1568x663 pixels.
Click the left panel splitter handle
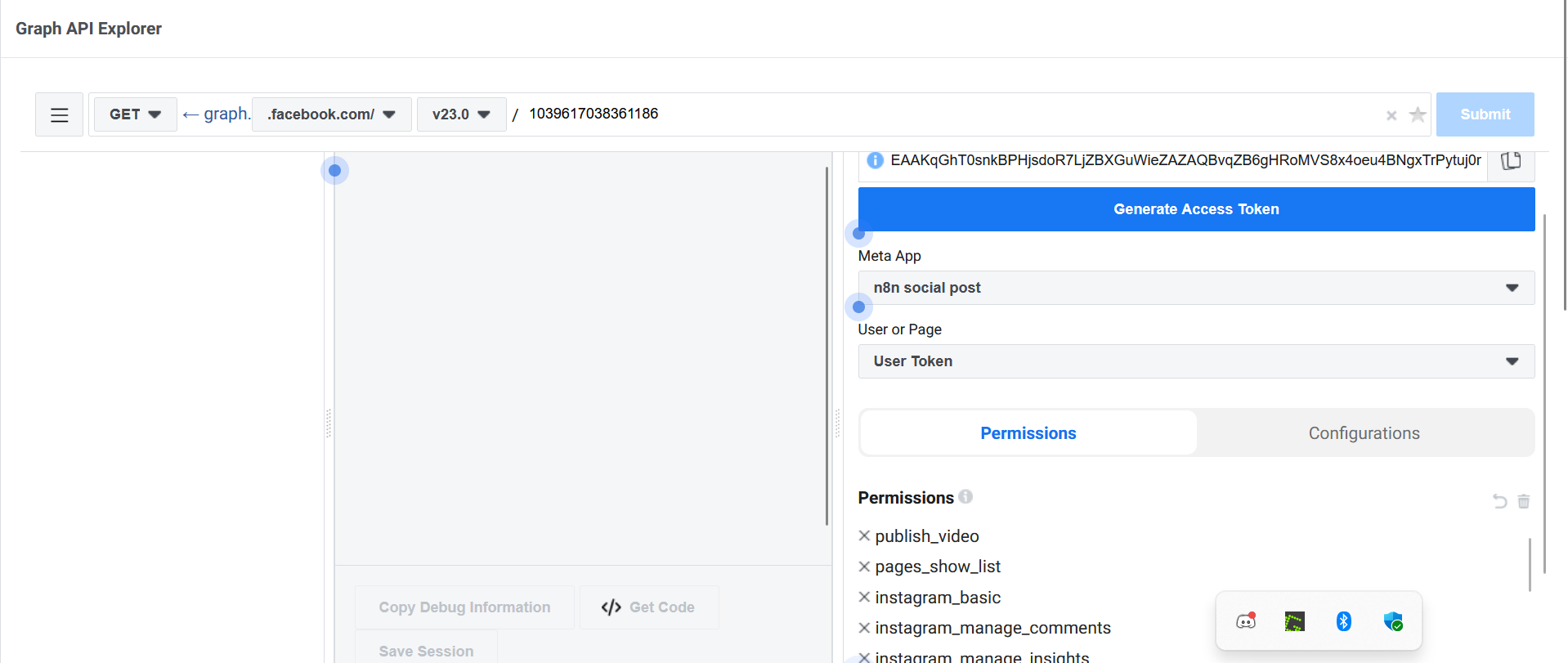coord(329,423)
